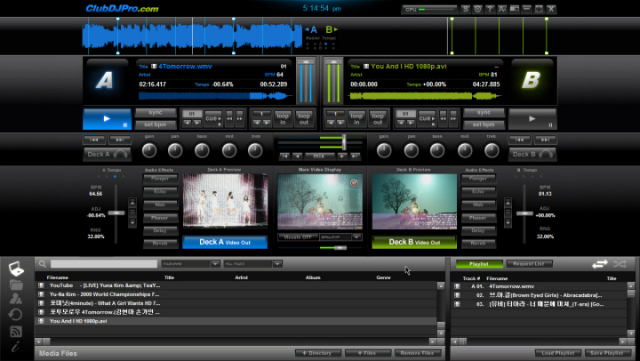Image resolution: width=640 pixels, height=361 pixels.
Task: Toggle Deck A Phaser effect
Action: click(160, 218)
